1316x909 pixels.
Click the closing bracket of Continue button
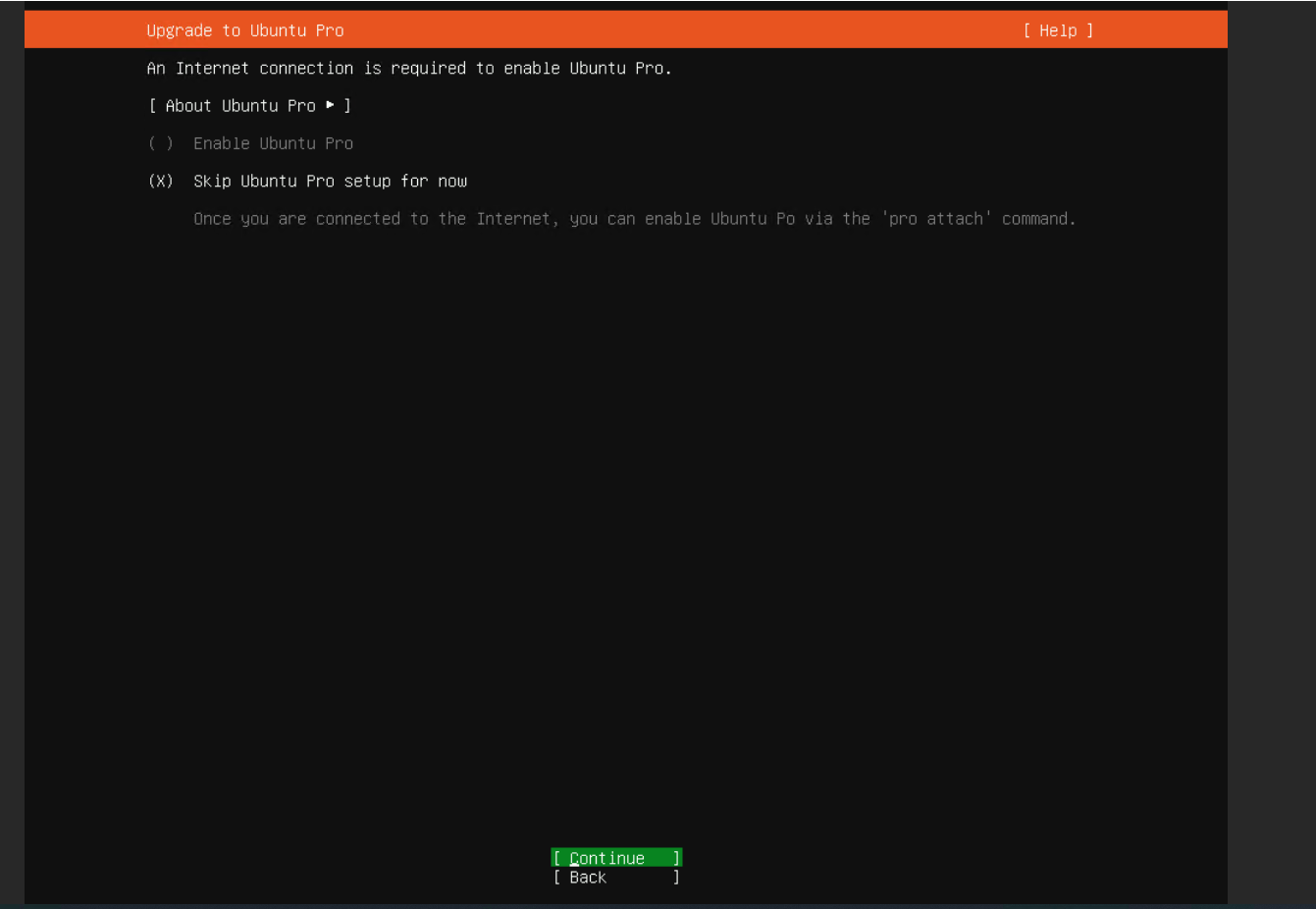click(x=675, y=858)
